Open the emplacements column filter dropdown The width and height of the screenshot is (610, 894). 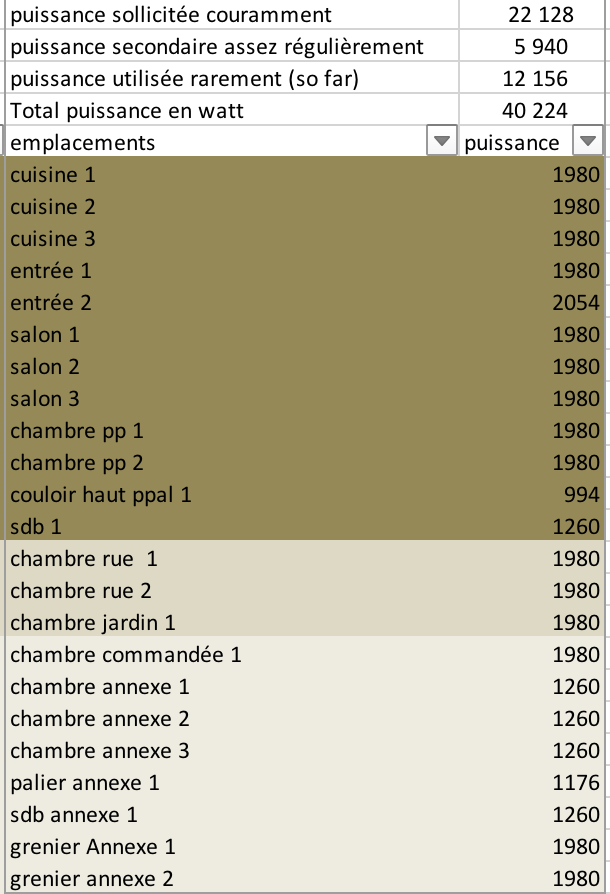coord(440,143)
